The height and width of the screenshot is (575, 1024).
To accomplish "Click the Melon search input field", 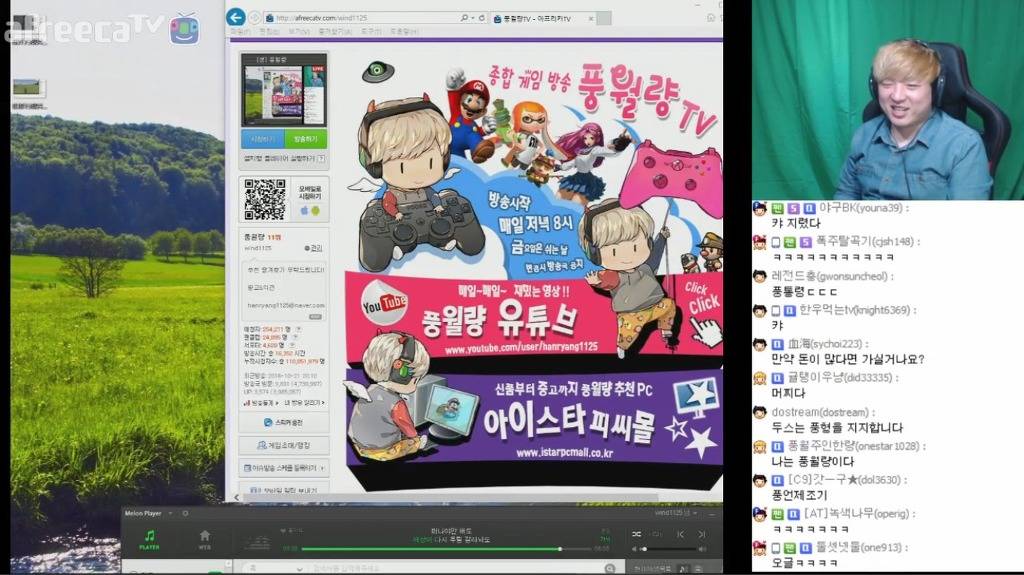I will click(457, 568).
